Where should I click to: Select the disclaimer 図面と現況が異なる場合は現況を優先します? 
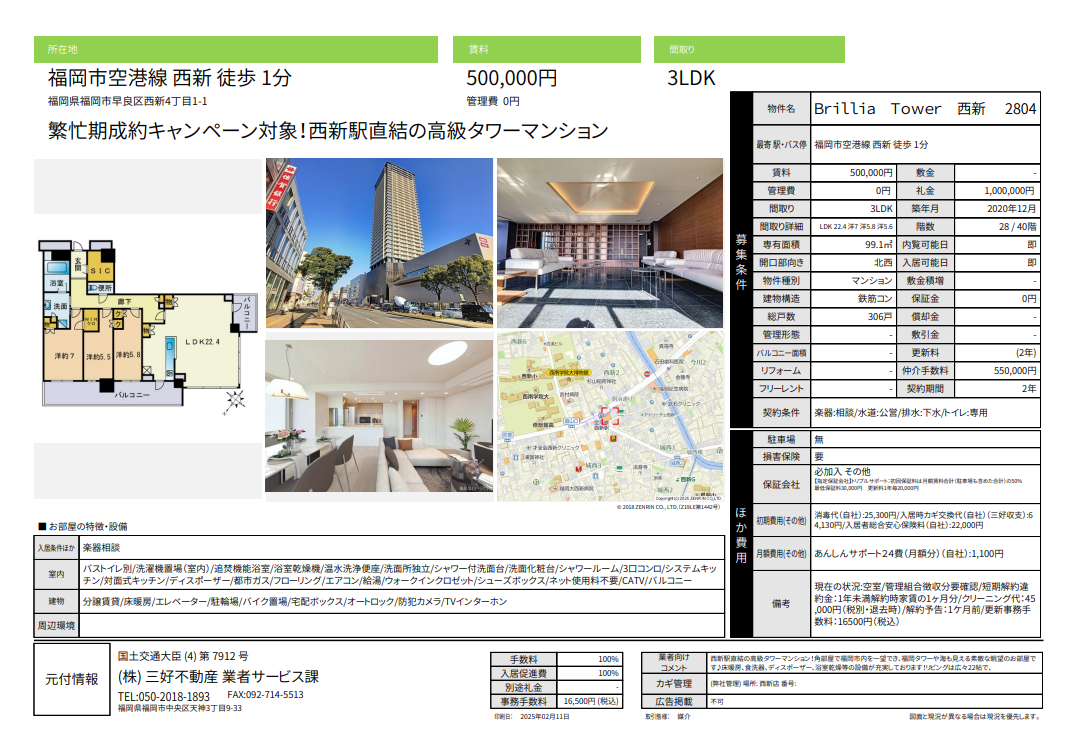pos(975,717)
